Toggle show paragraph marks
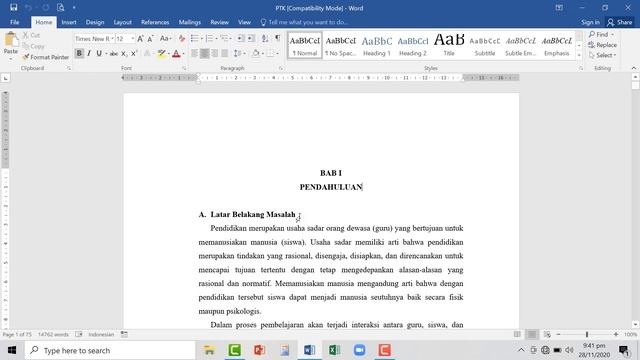The image size is (640, 360). 278,38
